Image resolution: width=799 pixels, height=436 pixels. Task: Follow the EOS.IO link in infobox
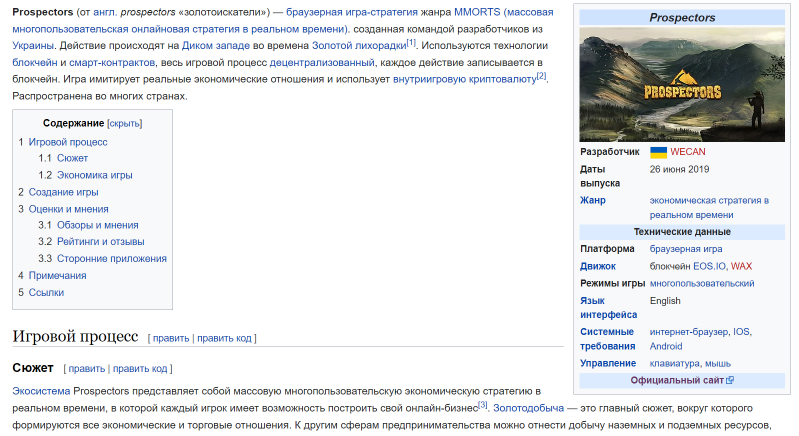coord(709,266)
